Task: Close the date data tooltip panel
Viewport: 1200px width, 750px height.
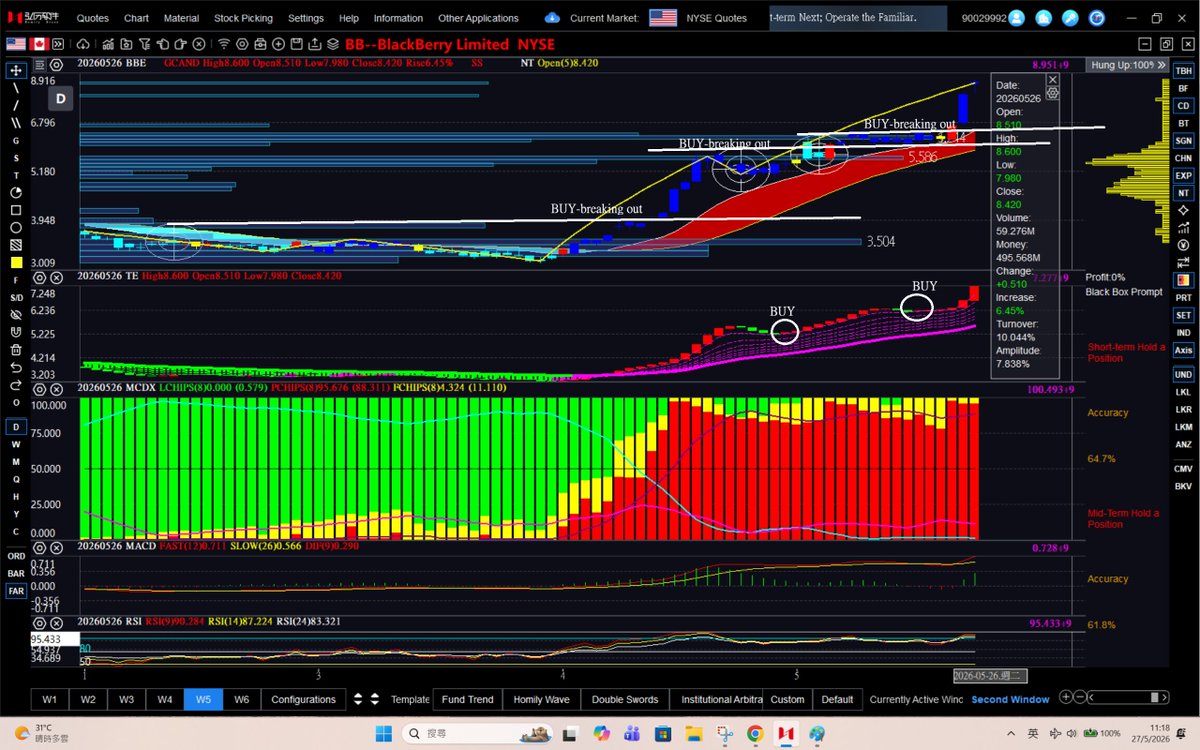Action: coord(1052,79)
